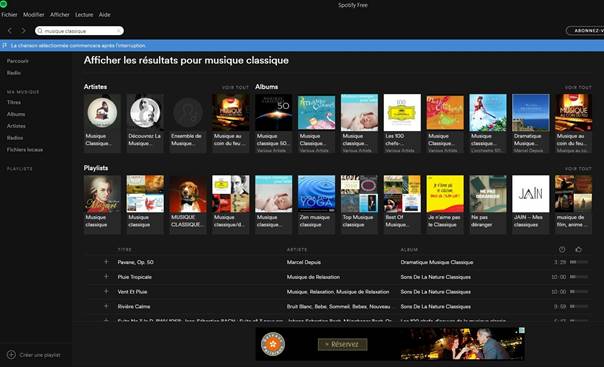Open artist Marcel Depuis in track list
604x367 pixels.
click(304, 262)
